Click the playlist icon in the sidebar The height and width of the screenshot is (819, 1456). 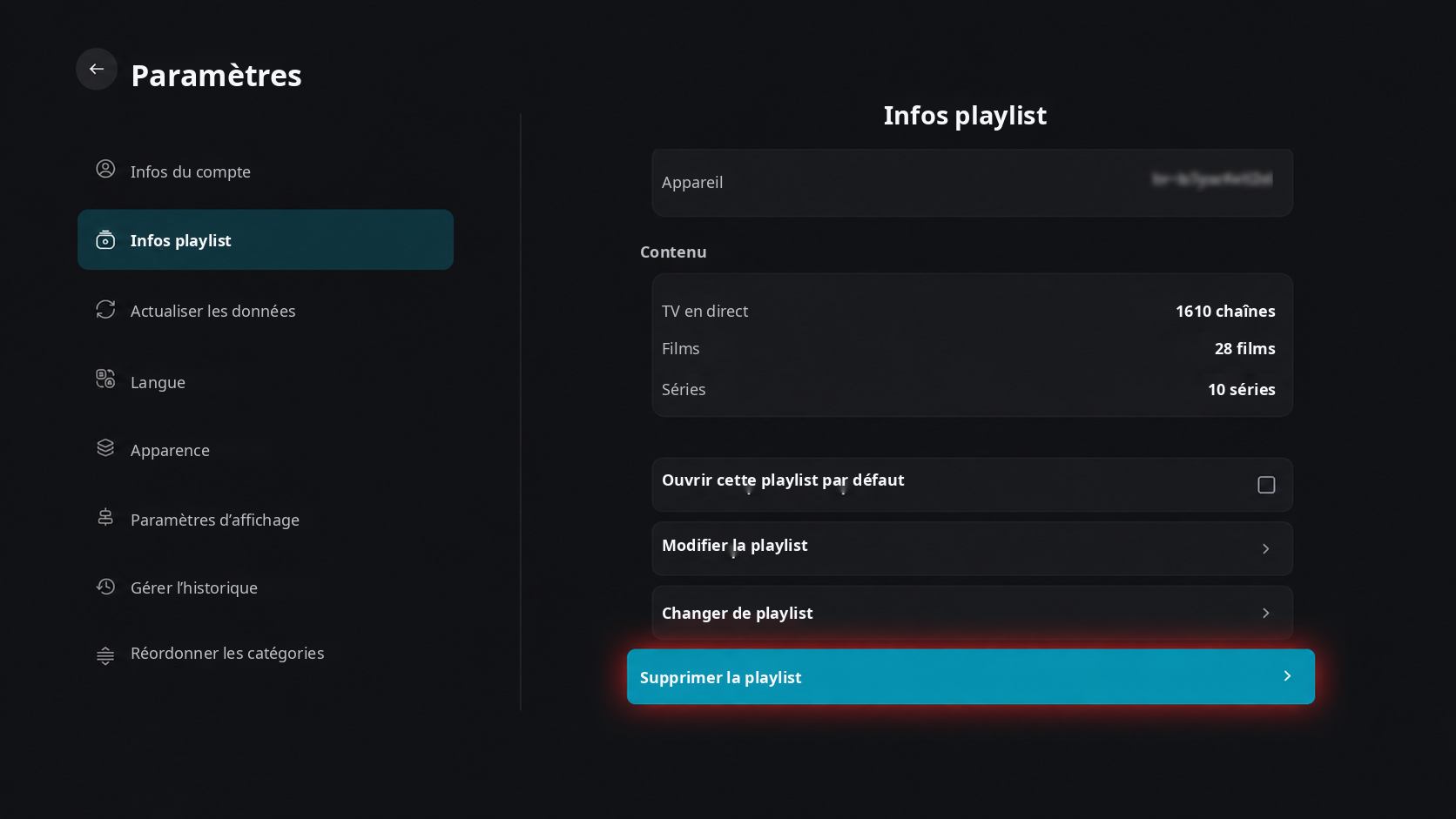[105, 239]
